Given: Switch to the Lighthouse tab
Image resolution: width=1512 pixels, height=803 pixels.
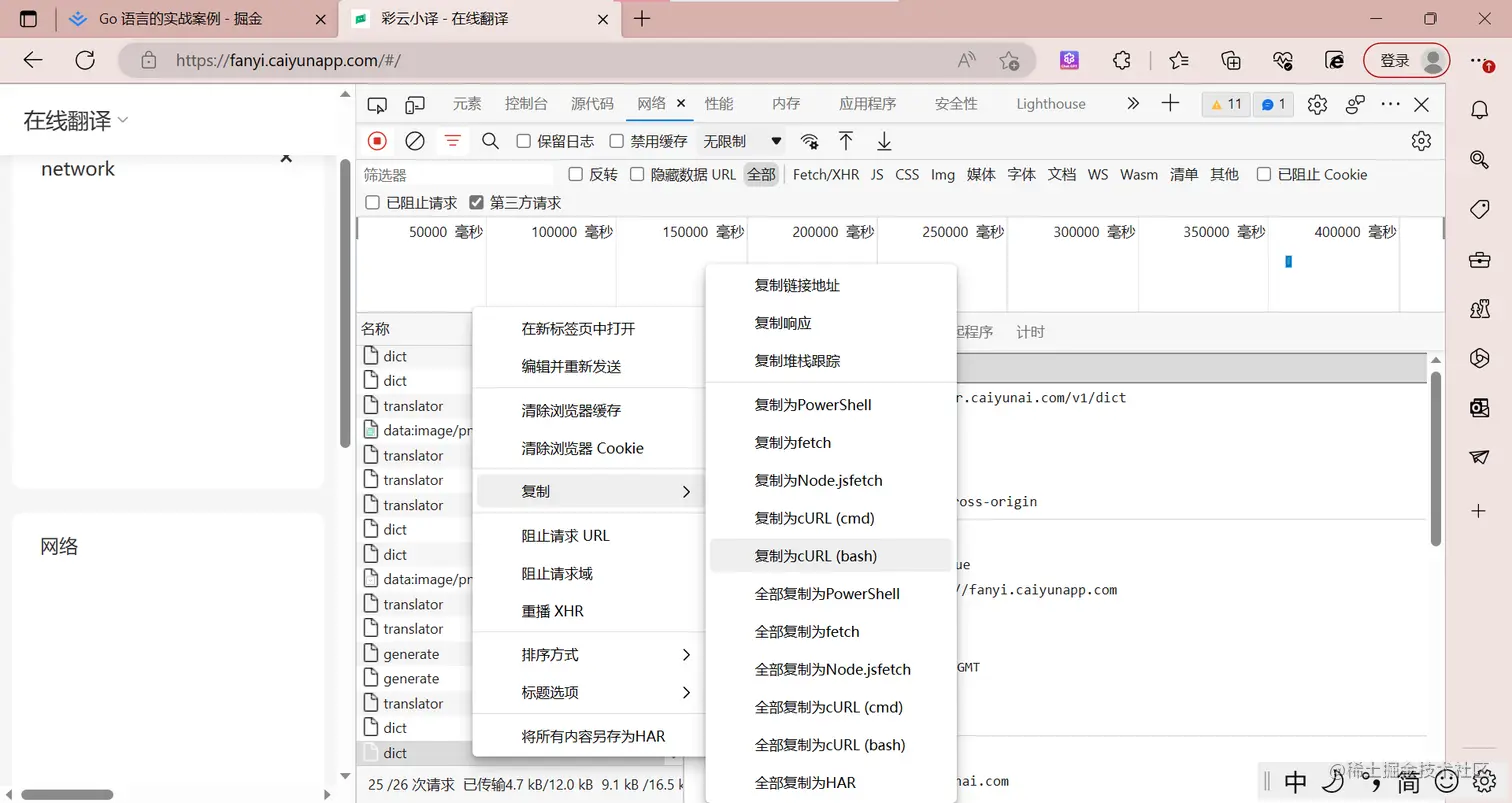Looking at the screenshot, I should (1050, 104).
